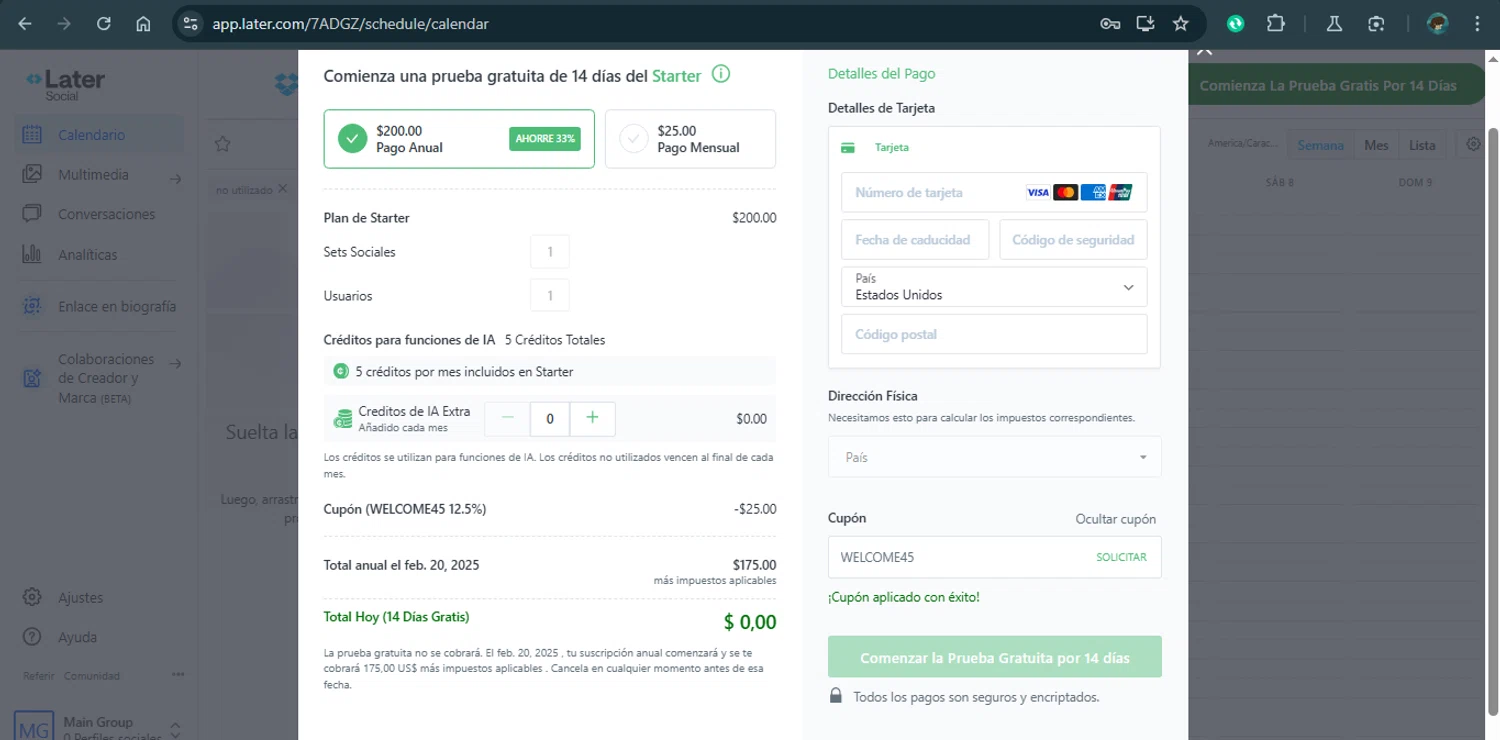The image size is (1500, 740).
Task: Close the payment dialog with the X
Action: tap(1204, 50)
